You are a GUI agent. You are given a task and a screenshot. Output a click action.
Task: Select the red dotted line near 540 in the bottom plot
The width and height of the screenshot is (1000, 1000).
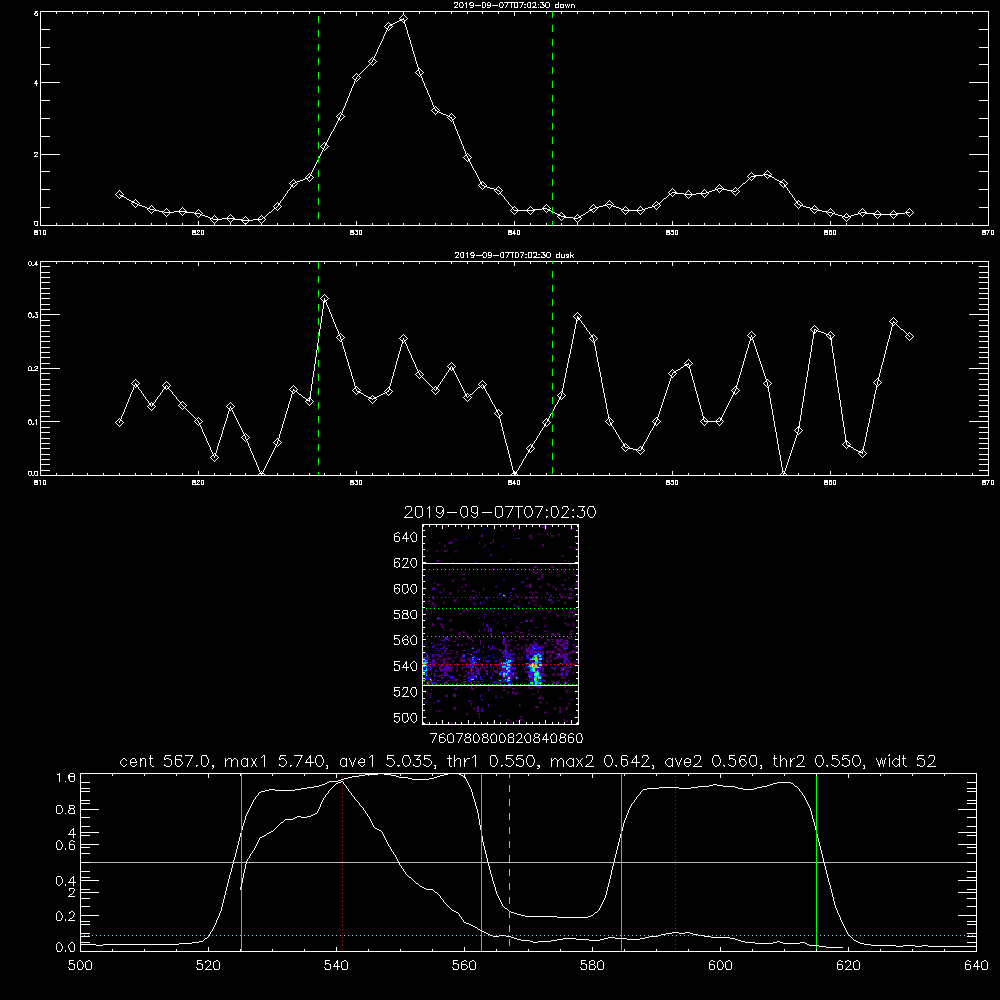pos(342,862)
